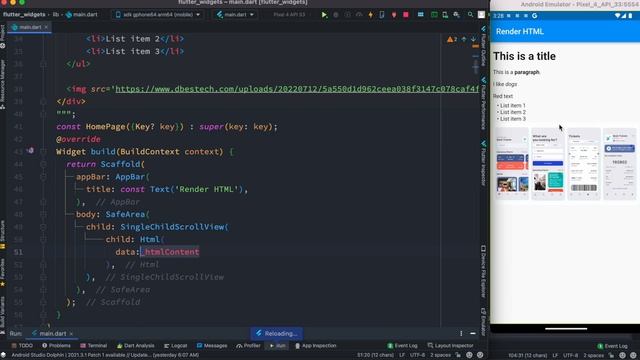Click the UTF-8 encoding status entry
Screen dimensions: 640x360
418,355
